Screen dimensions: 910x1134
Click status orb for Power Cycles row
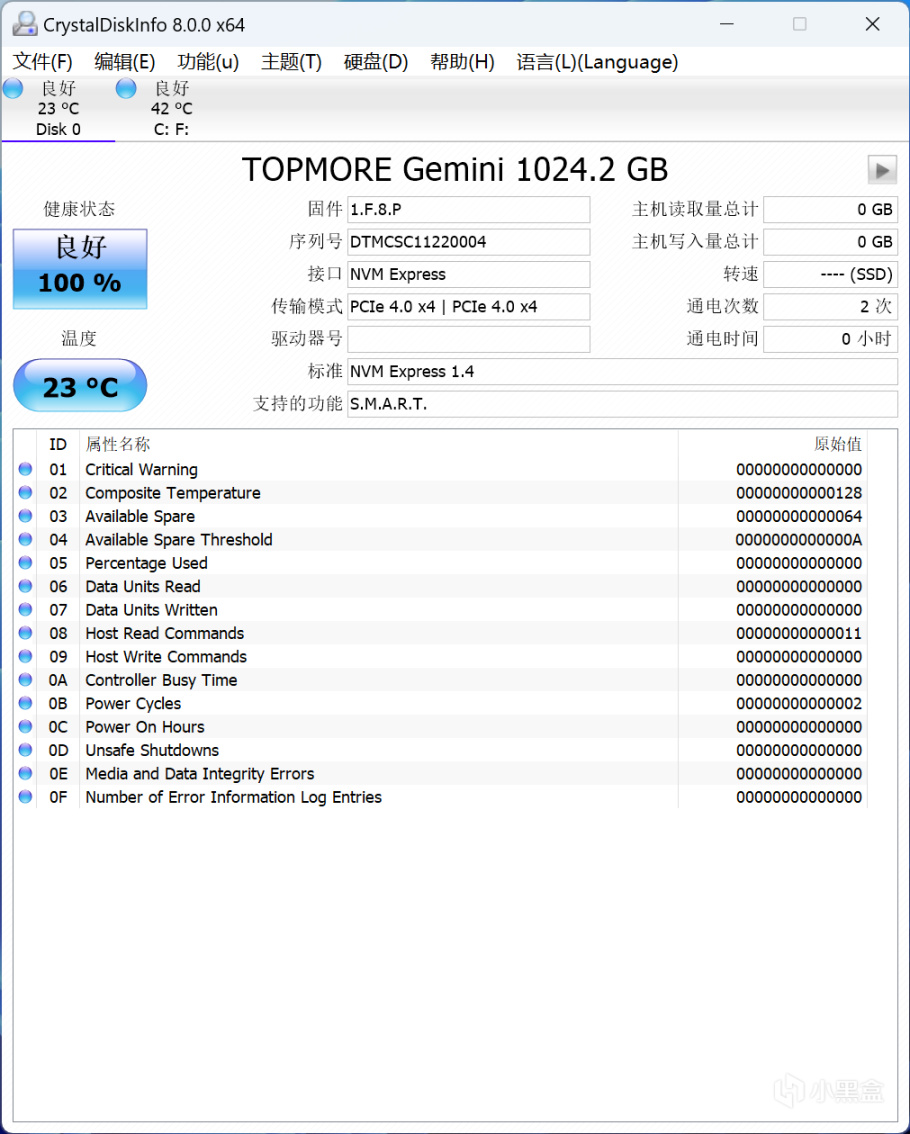pyautogui.click(x=25, y=703)
